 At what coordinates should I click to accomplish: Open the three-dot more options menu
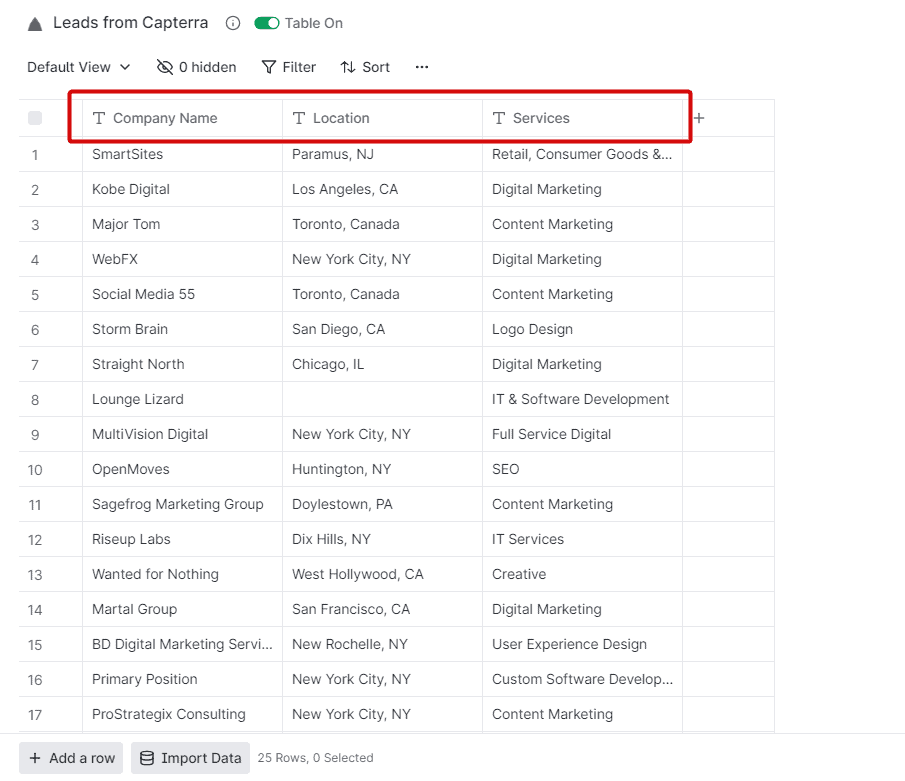click(422, 67)
